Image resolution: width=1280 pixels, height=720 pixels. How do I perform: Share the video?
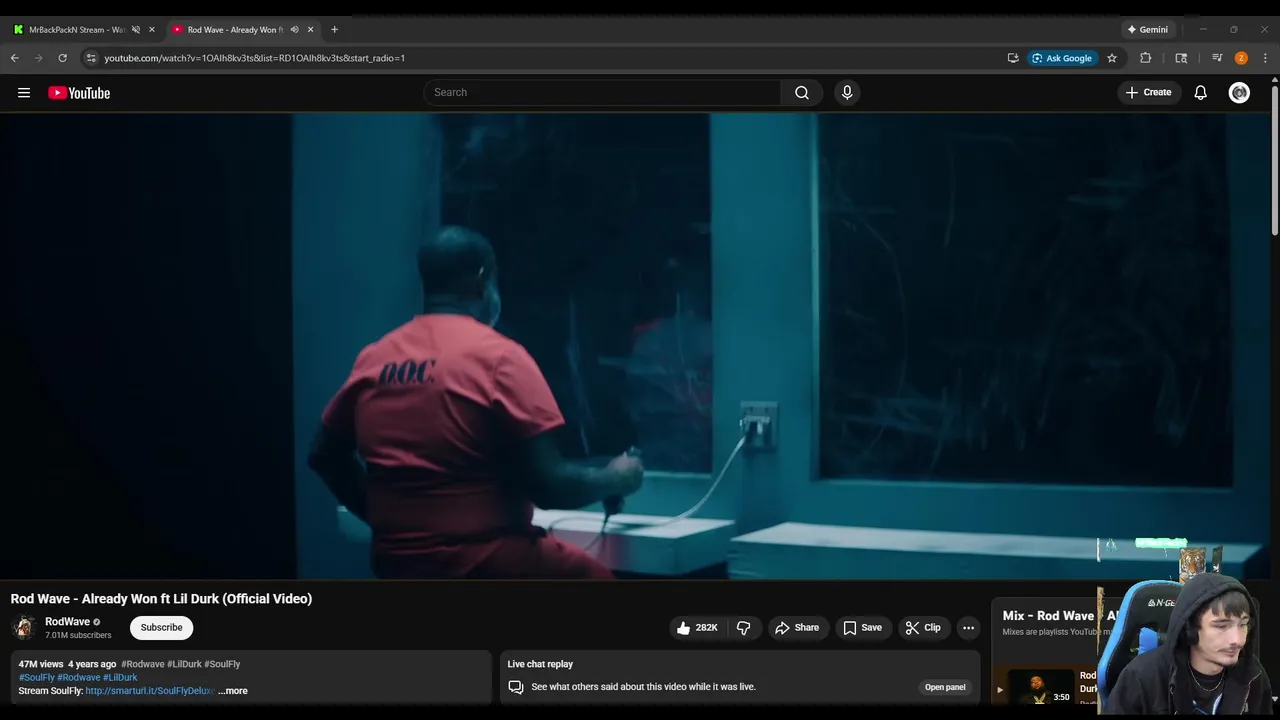tap(797, 628)
